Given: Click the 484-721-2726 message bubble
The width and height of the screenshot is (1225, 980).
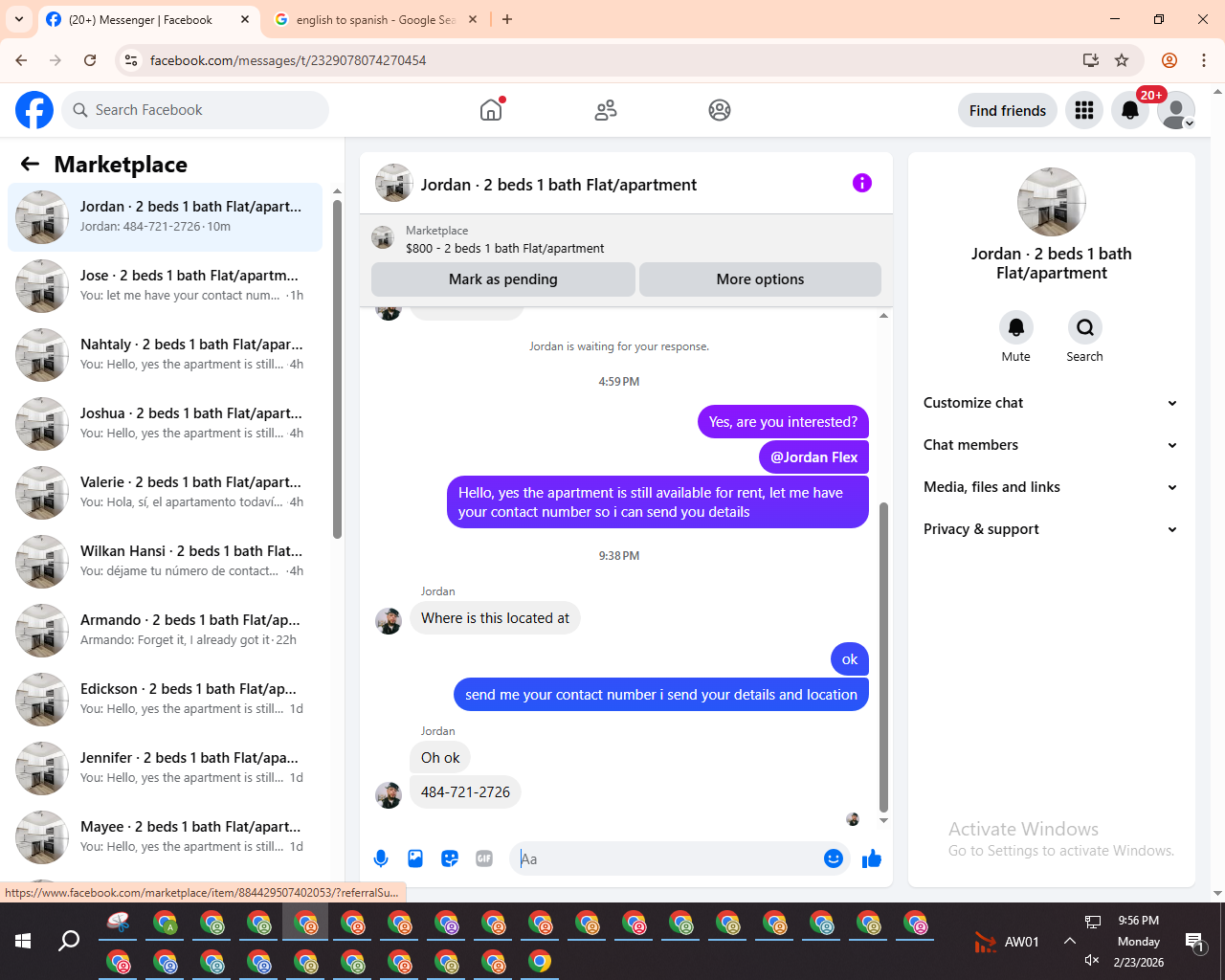Looking at the screenshot, I should [465, 792].
